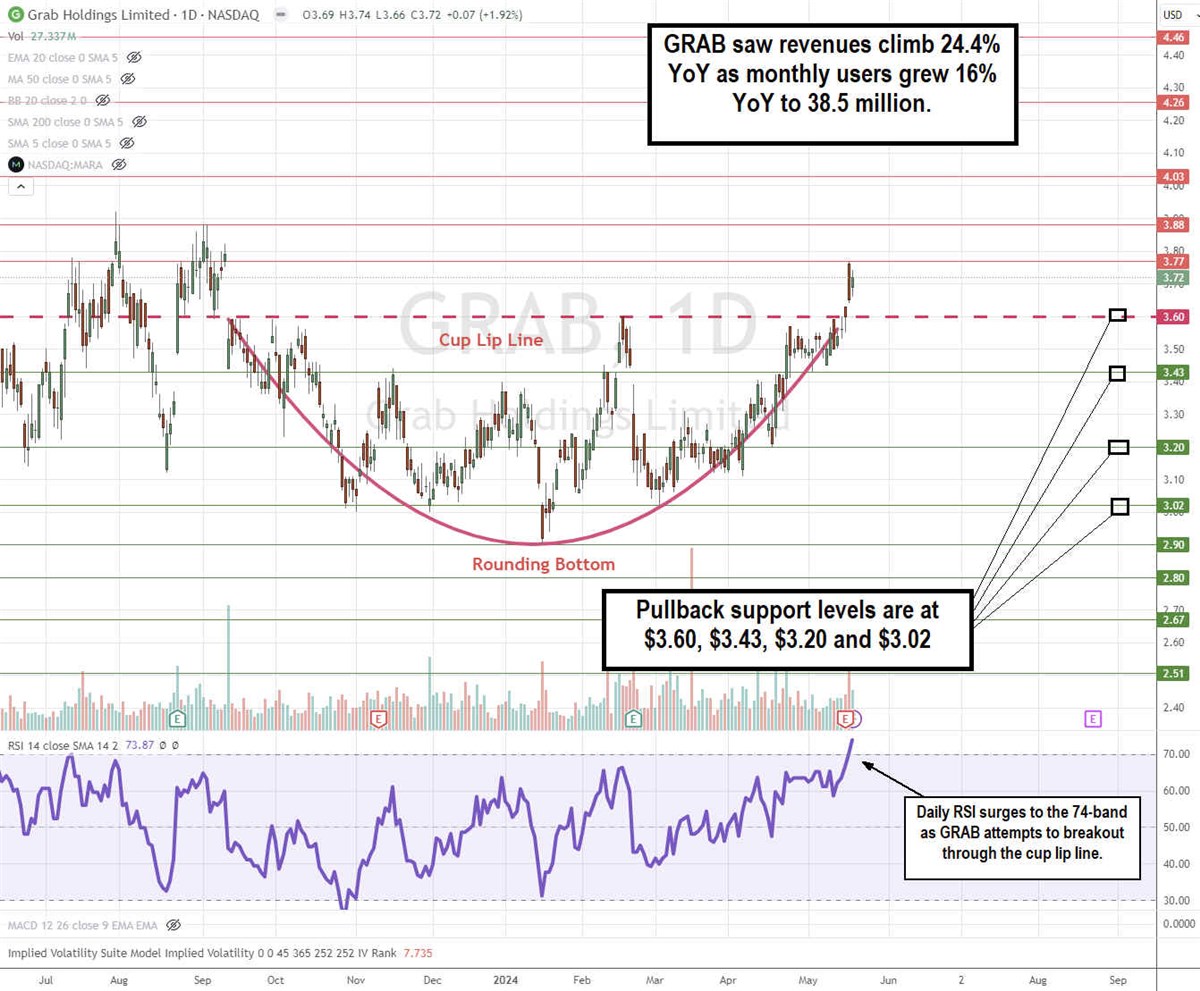Show the hidden EMA 20 indicator
The width and height of the screenshot is (1200, 991).
point(134,57)
